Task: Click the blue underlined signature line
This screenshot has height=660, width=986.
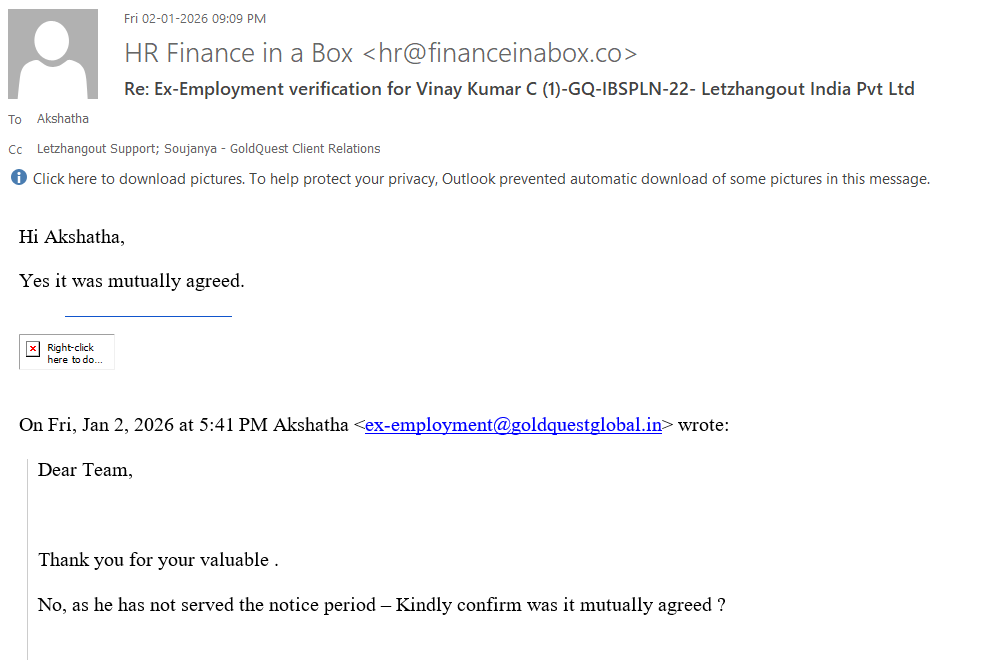Action: [x=148, y=316]
